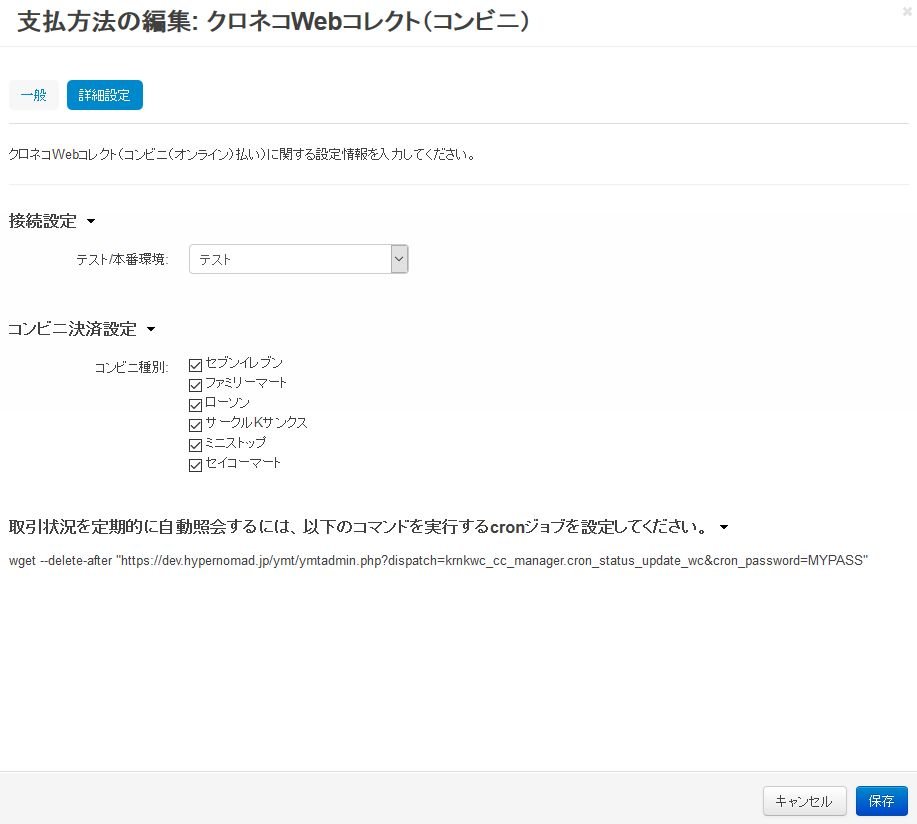Click the テスト/本番環境 label
This screenshot has height=824, width=917.
[x=122, y=259]
